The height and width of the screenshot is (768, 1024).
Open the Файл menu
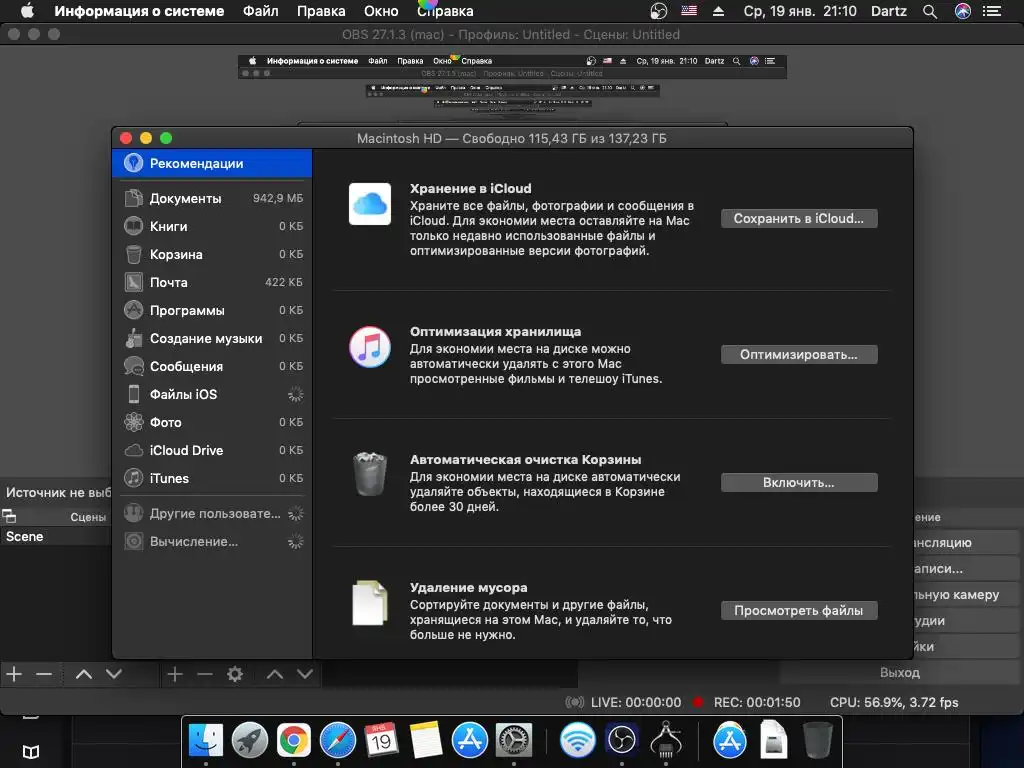pos(261,11)
